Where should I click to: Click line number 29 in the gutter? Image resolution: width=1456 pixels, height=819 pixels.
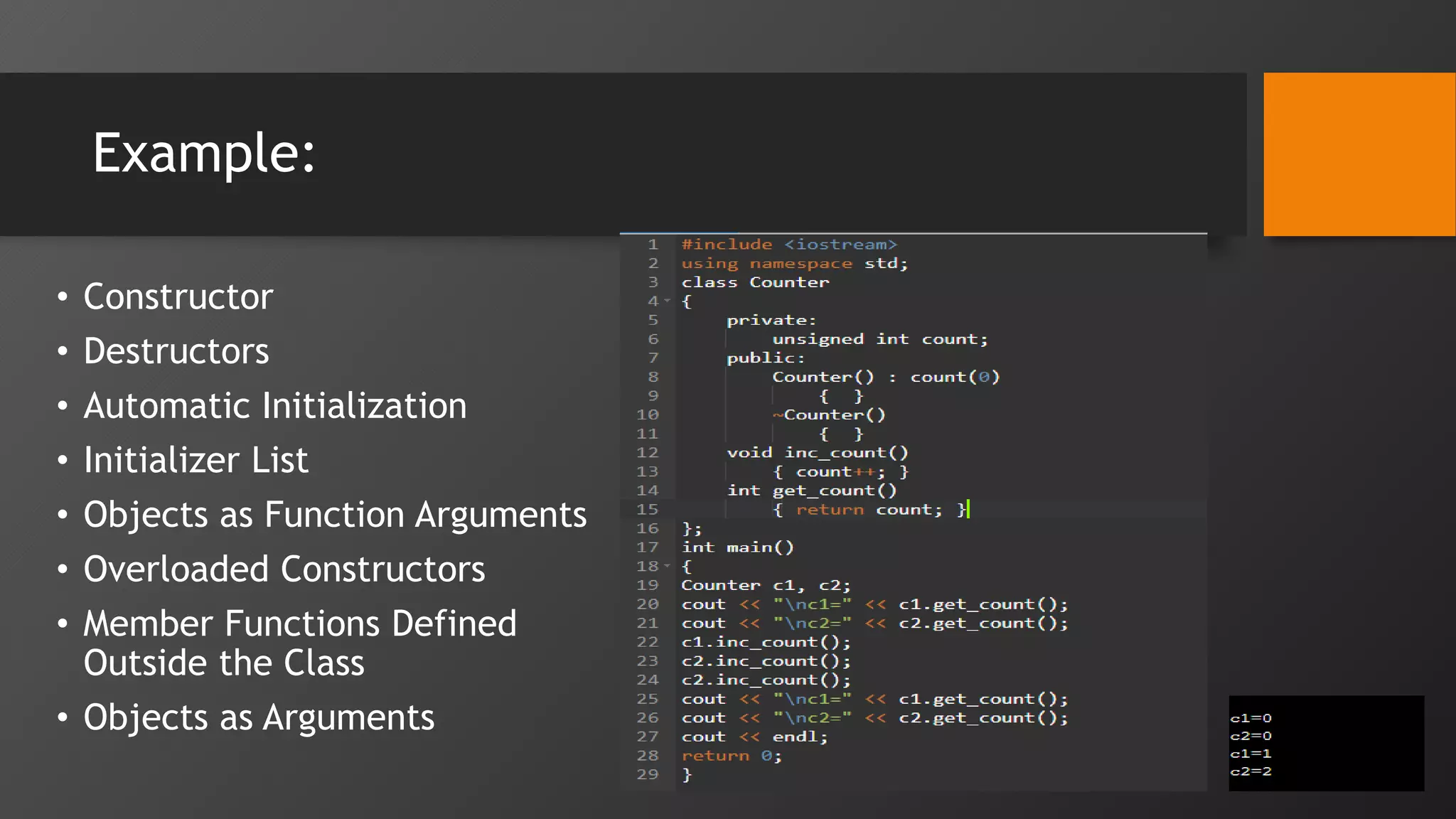click(x=648, y=775)
